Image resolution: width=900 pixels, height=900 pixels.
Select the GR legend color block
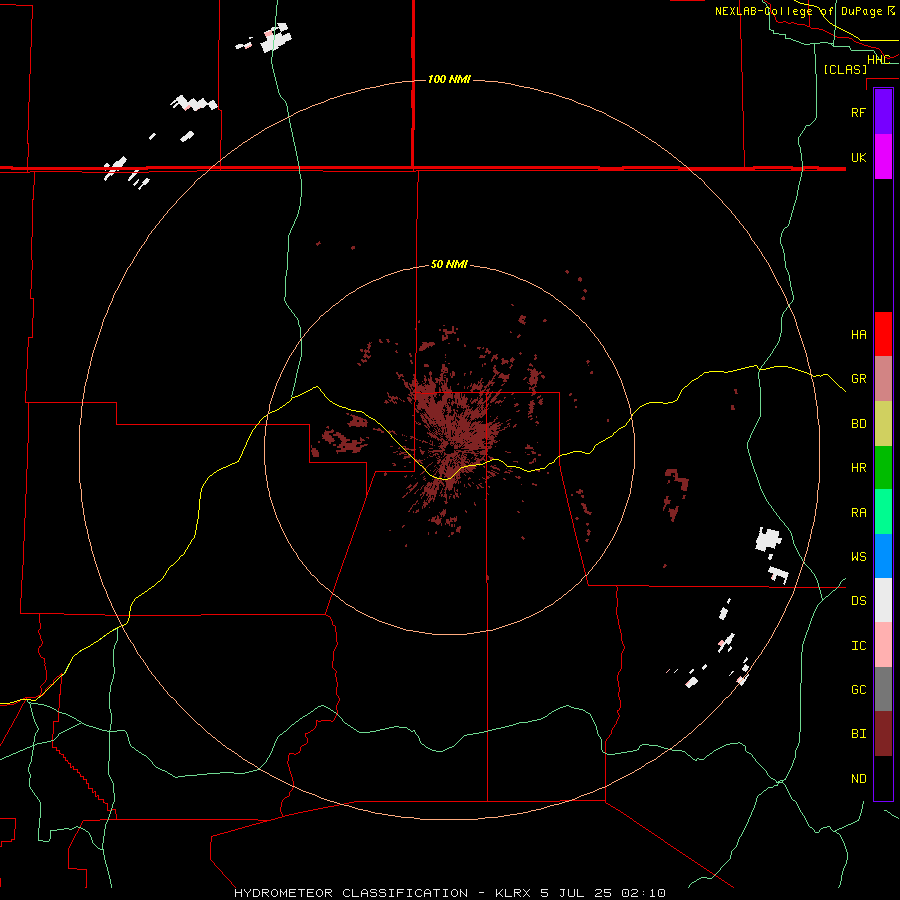pos(883,379)
